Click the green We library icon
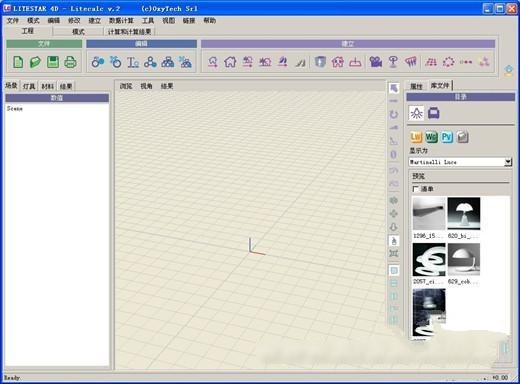The image size is (520, 384). [431, 137]
